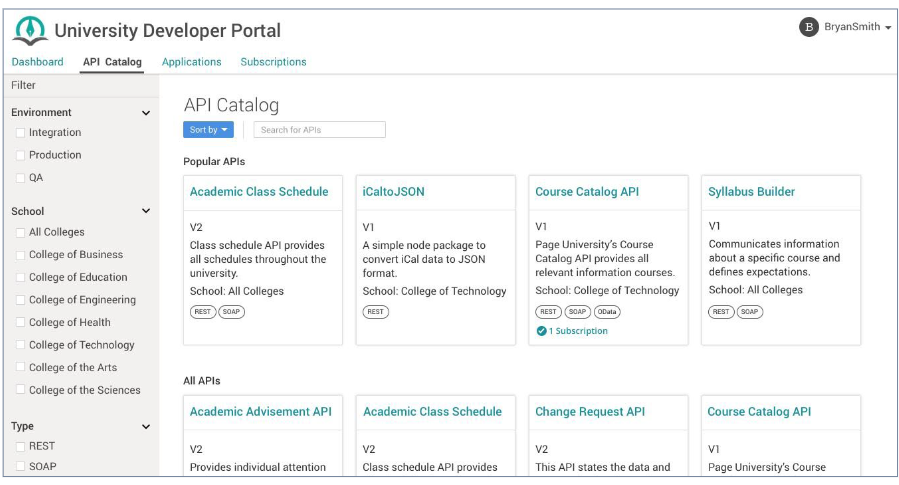Switch to the Subscriptions tab
899x485 pixels.
pos(273,62)
